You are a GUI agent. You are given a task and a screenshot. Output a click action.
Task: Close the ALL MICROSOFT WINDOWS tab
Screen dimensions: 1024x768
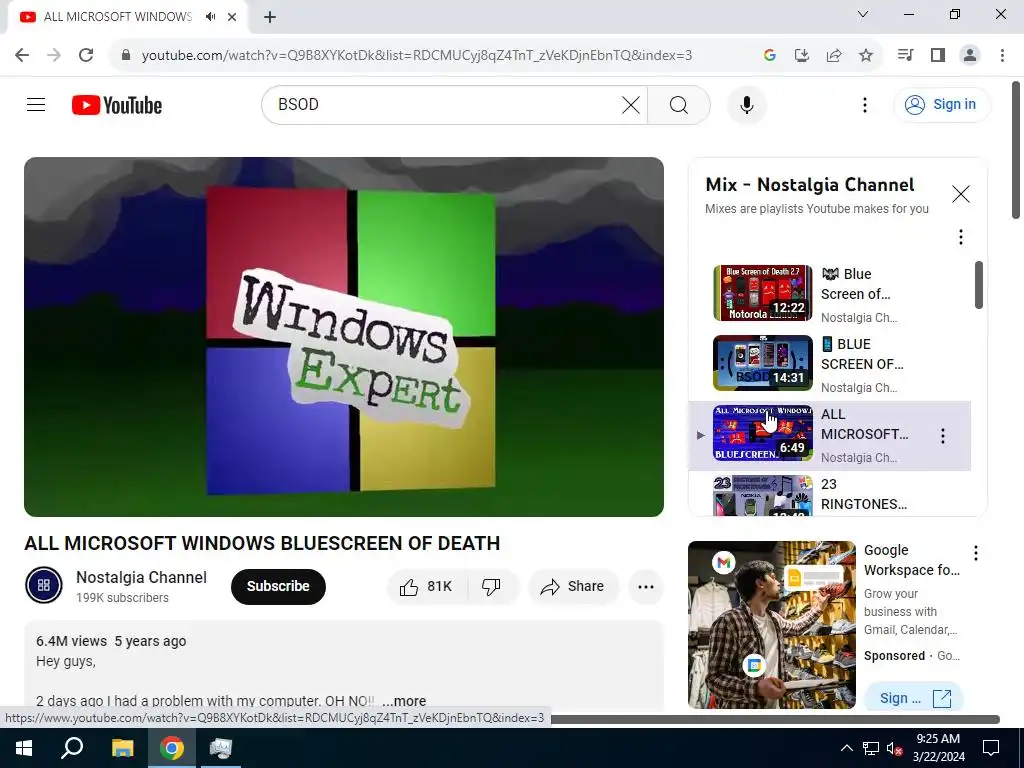tap(232, 17)
